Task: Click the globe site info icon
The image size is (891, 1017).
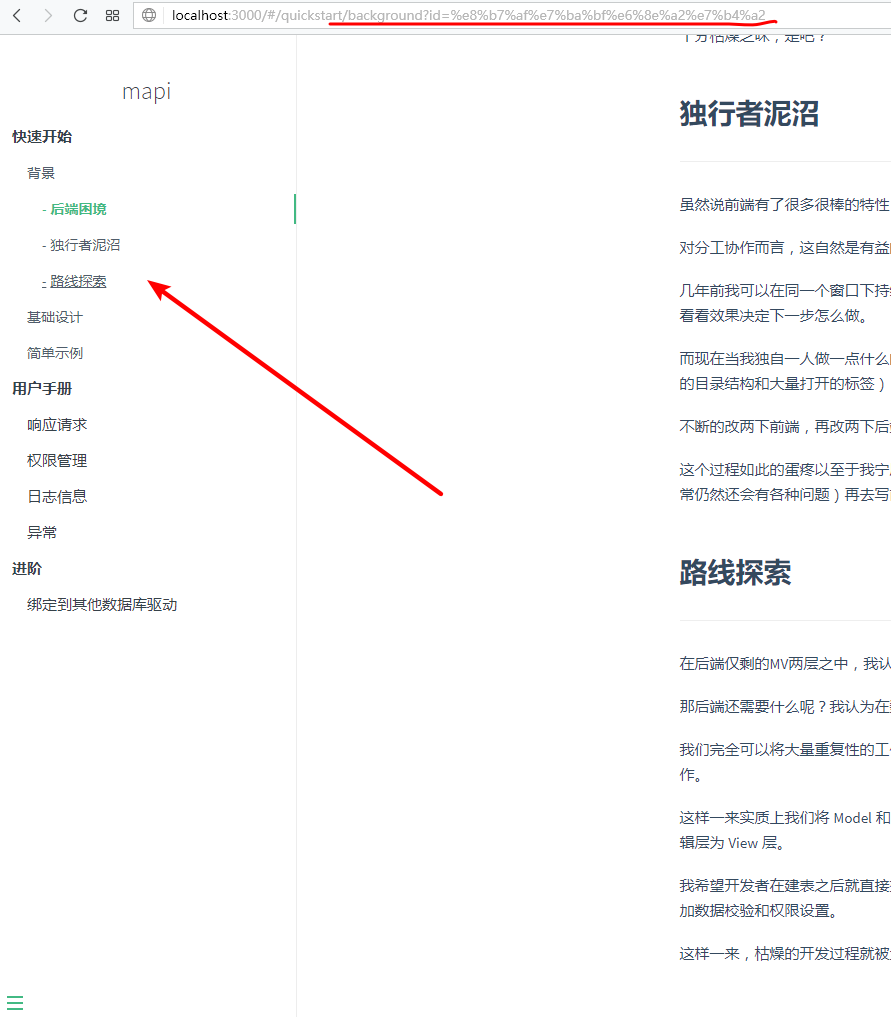Action: pos(149,15)
